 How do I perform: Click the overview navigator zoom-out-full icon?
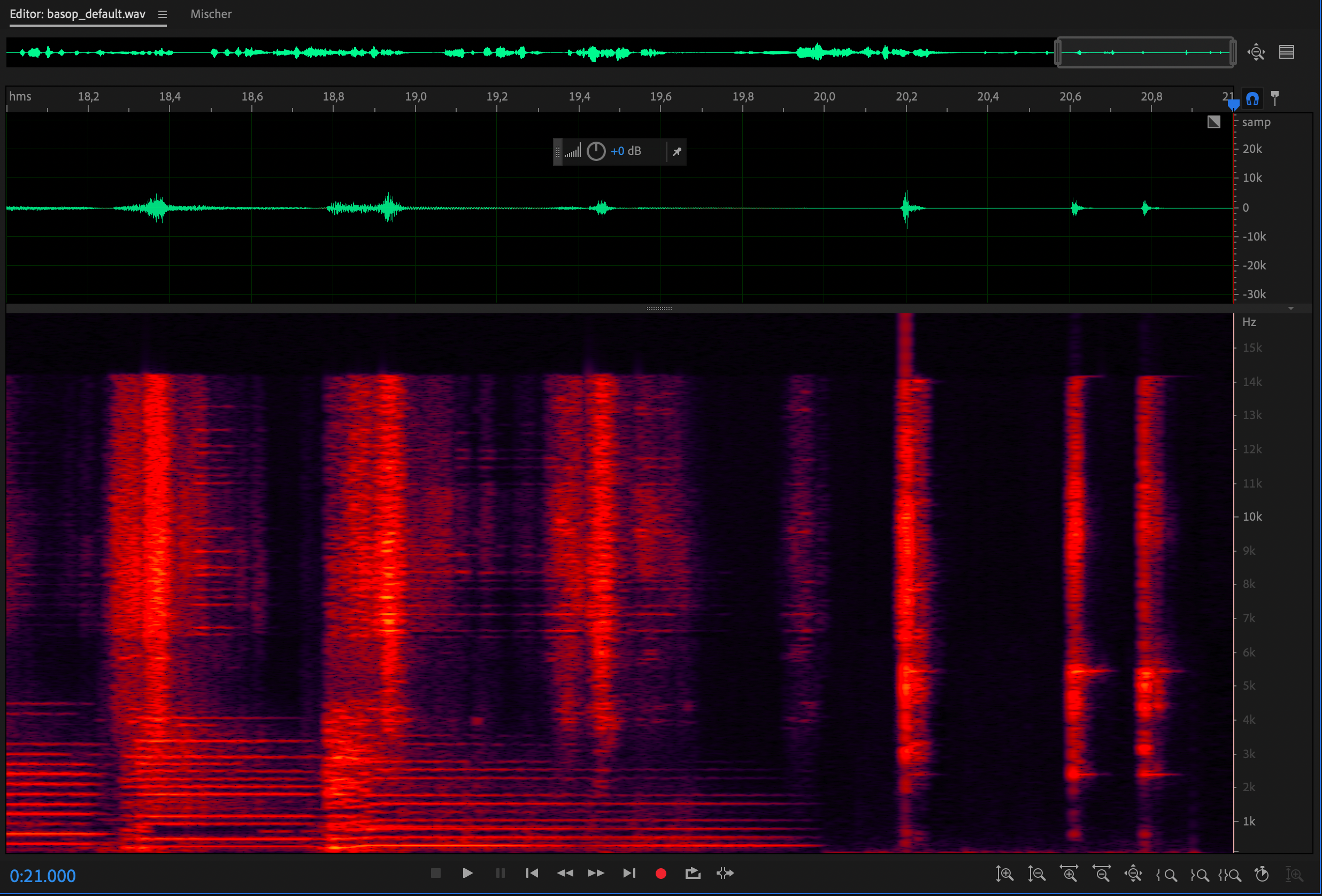coord(1256,52)
